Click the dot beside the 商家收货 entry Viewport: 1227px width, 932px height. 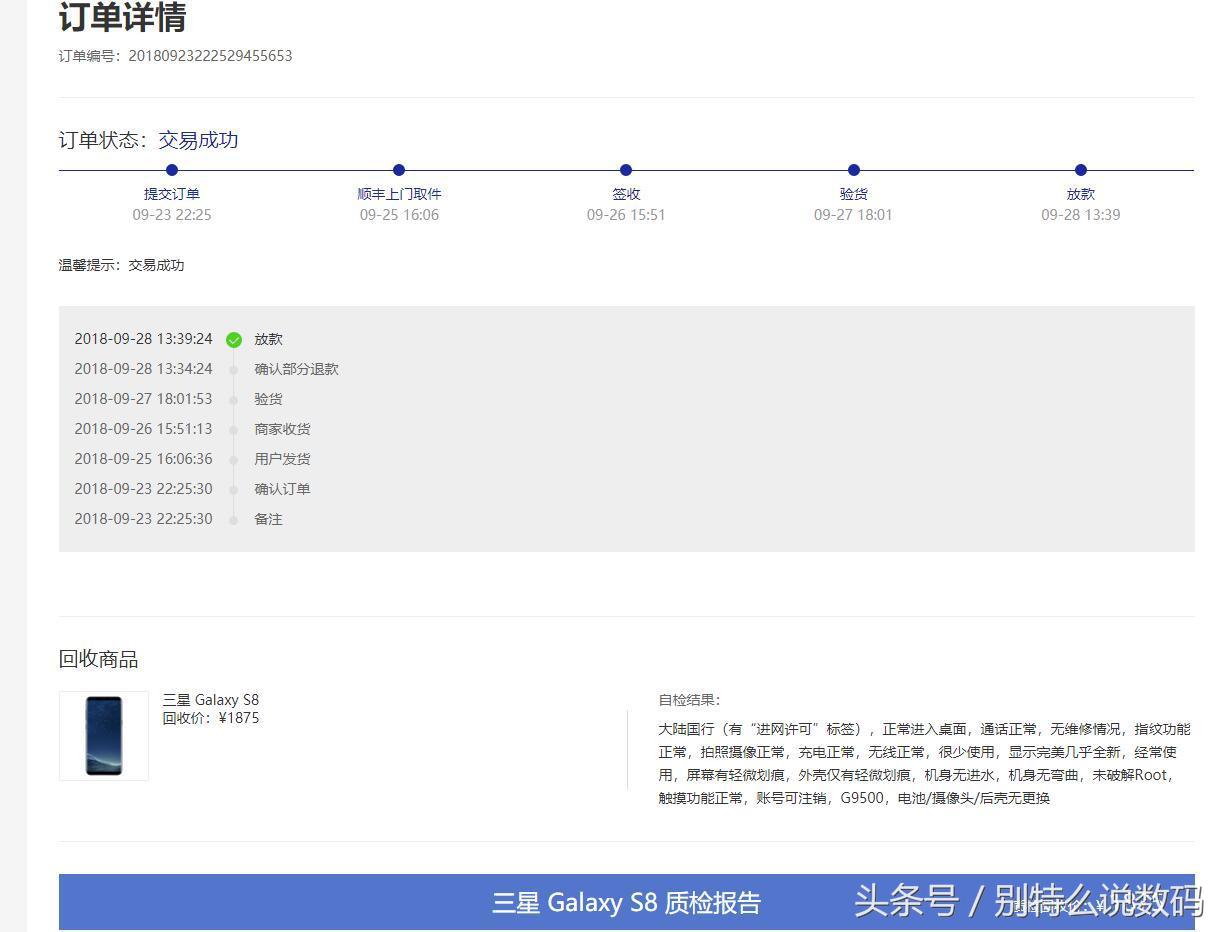[x=234, y=429]
